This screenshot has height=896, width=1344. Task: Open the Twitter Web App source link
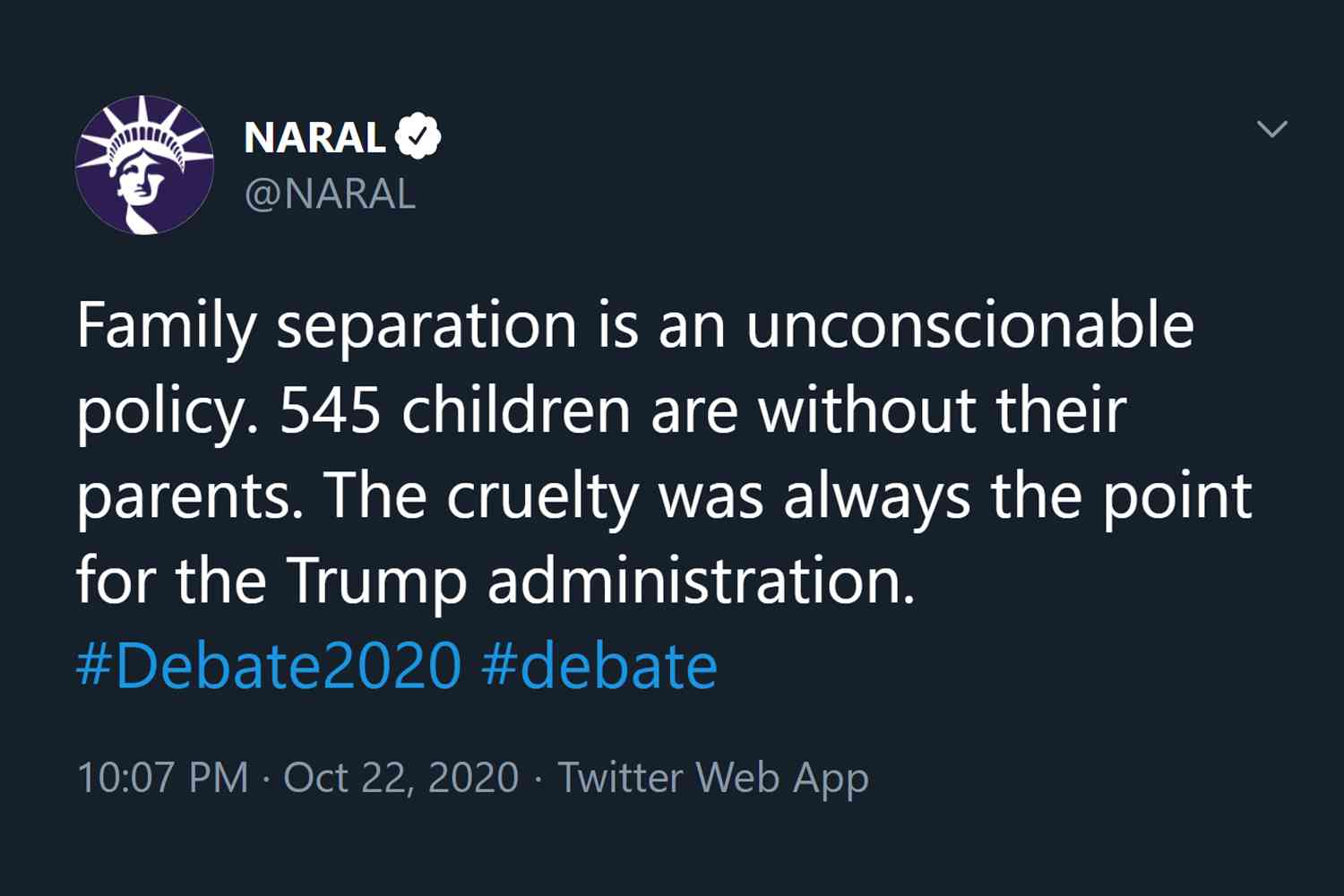(713, 778)
